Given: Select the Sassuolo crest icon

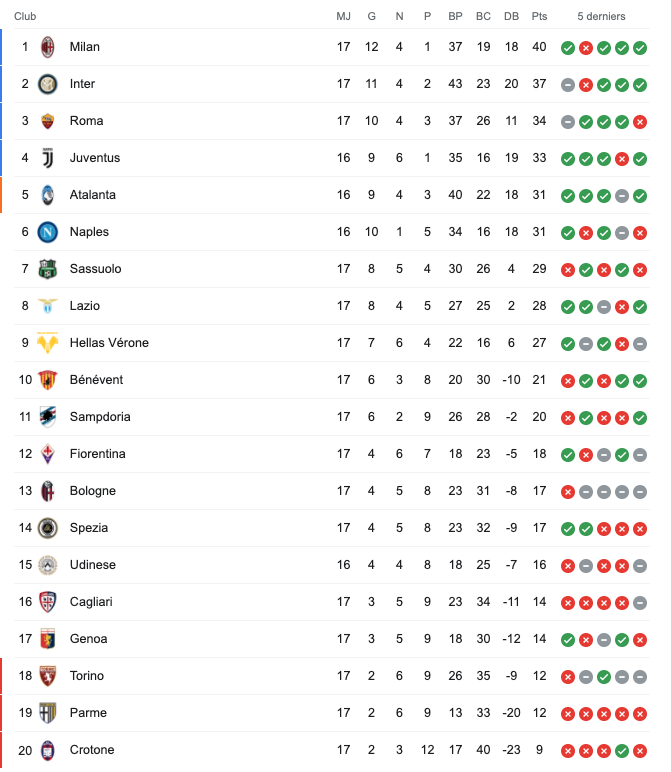Looking at the screenshot, I should click(48, 269).
